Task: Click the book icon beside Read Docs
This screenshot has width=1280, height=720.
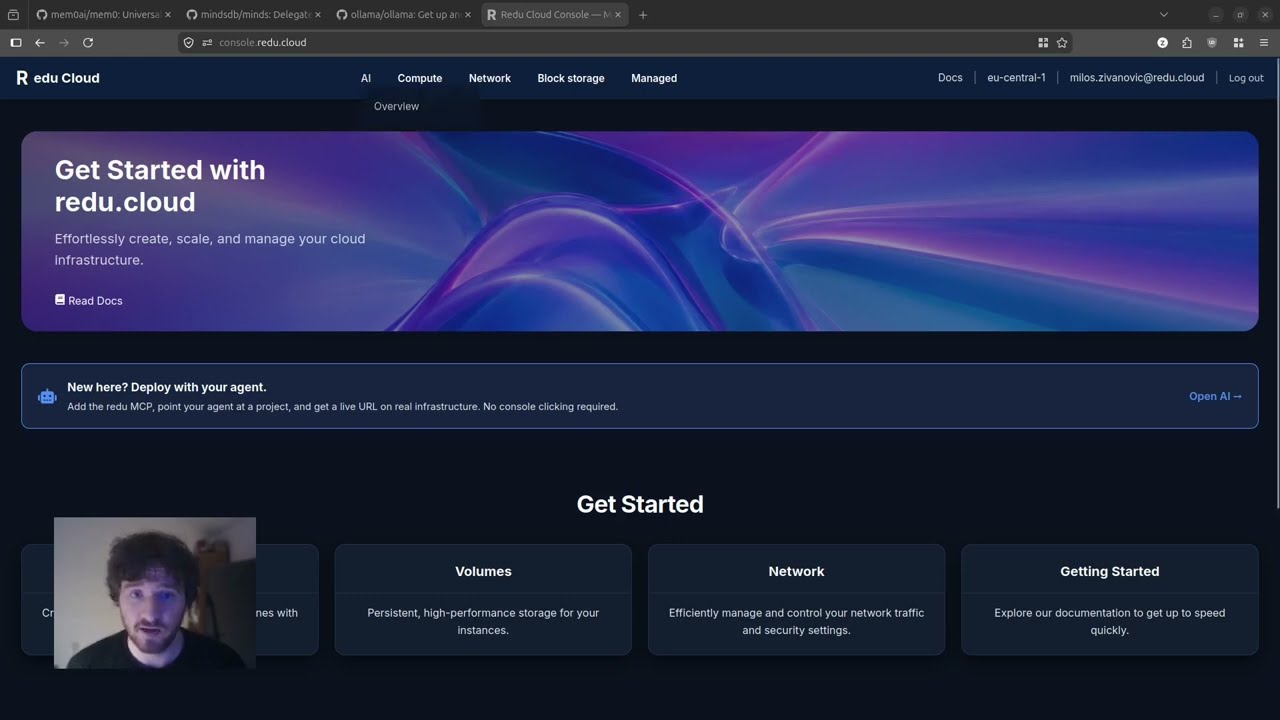Action: point(60,299)
